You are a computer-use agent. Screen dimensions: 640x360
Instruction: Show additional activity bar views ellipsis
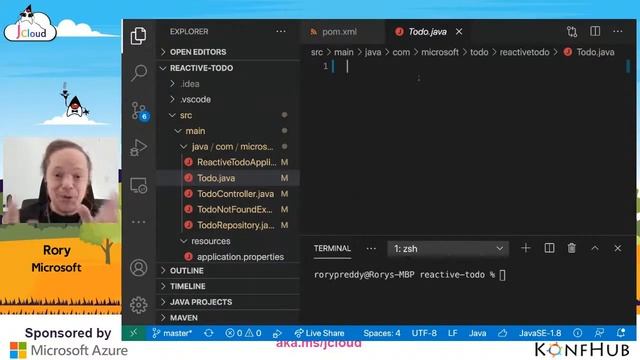pyautogui.click(x=139, y=222)
